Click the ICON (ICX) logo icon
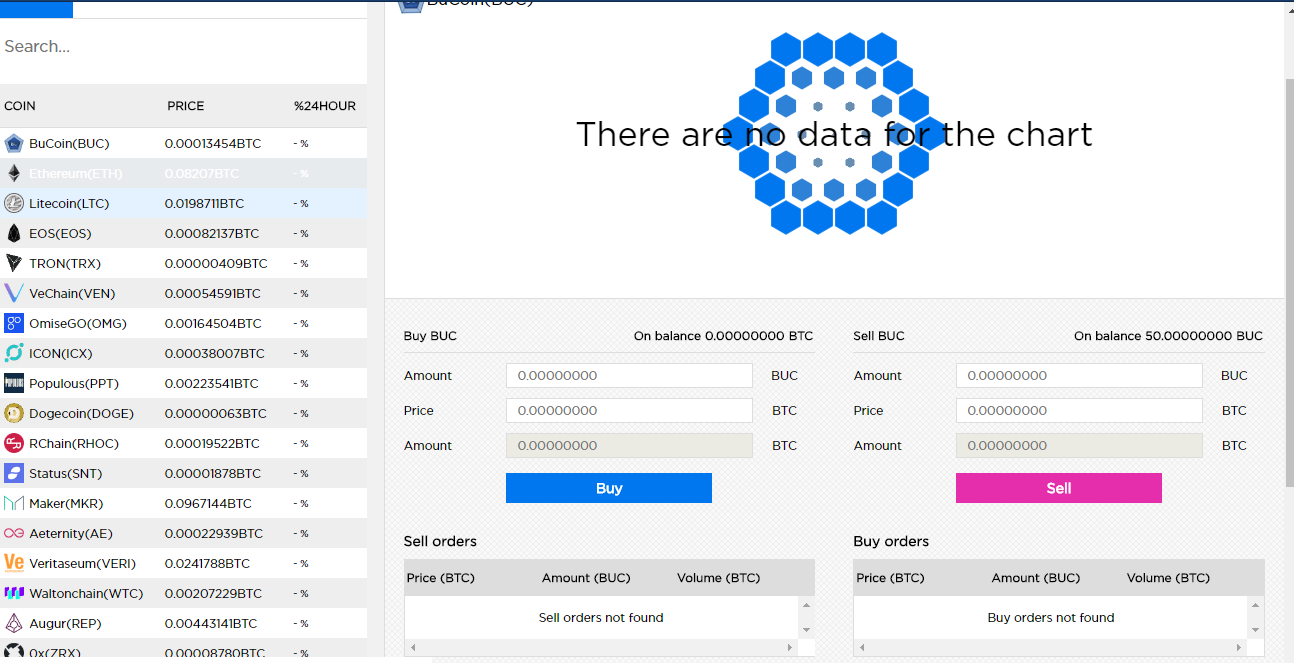The width and height of the screenshot is (1294, 663). point(14,354)
